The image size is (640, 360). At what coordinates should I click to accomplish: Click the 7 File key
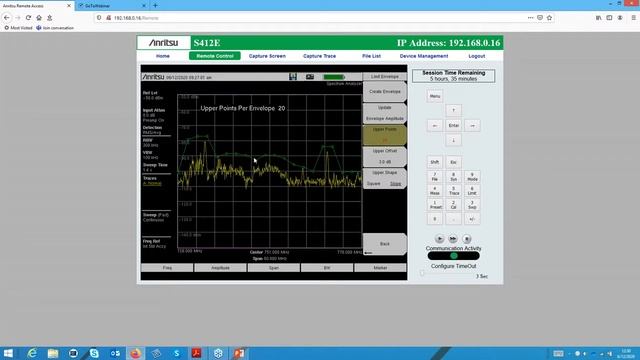435,177
